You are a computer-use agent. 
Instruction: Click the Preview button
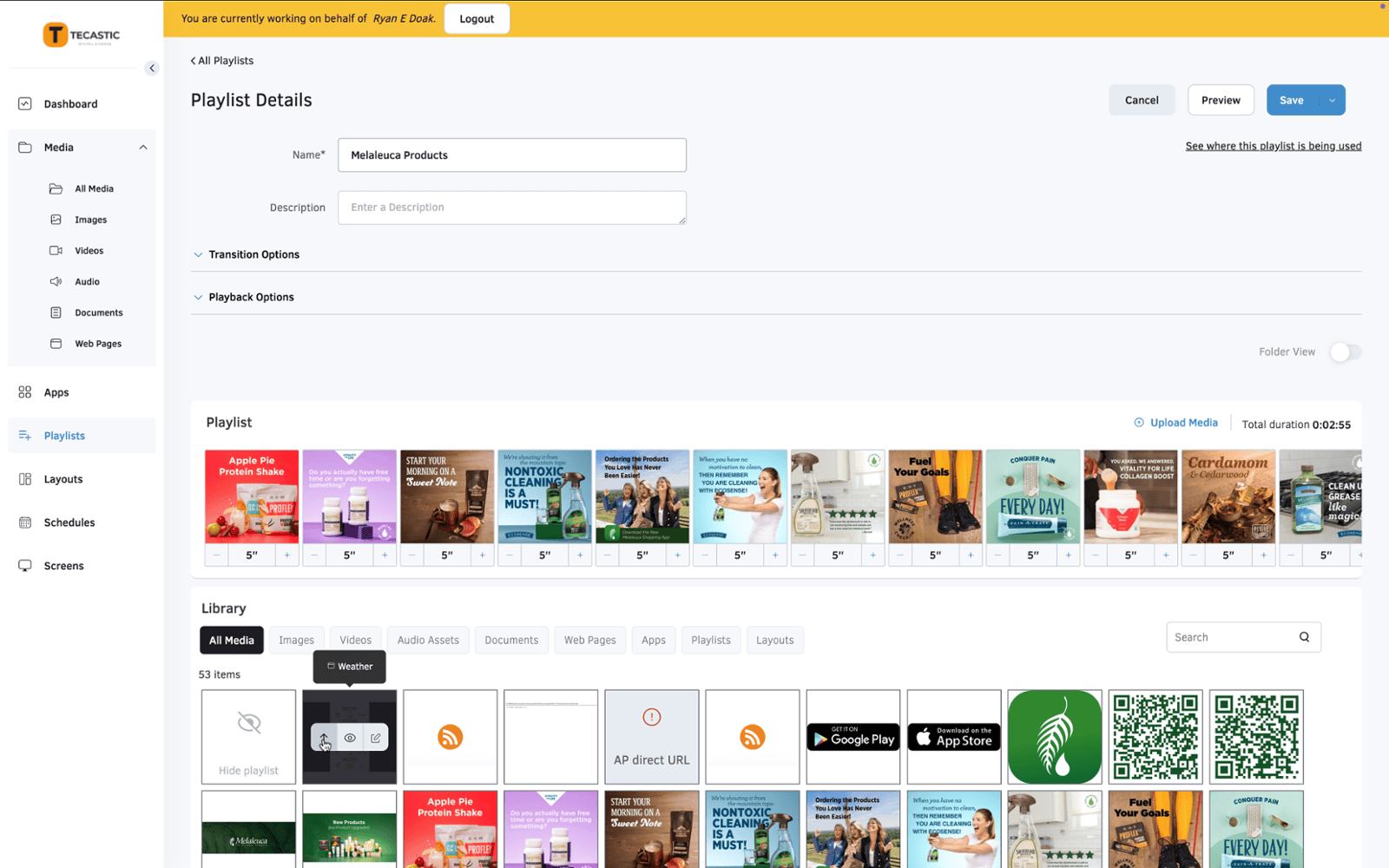pos(1220,101)
